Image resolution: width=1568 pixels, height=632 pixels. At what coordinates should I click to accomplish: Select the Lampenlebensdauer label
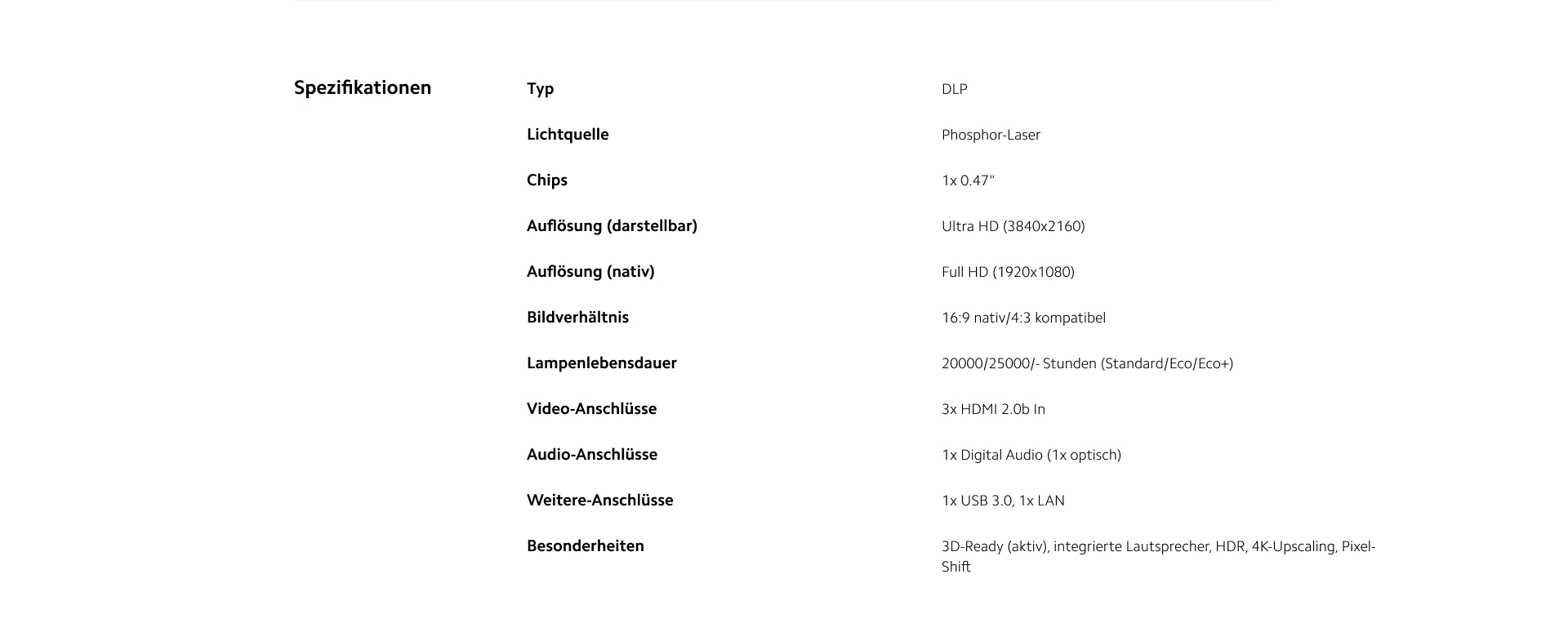[602, 363]
